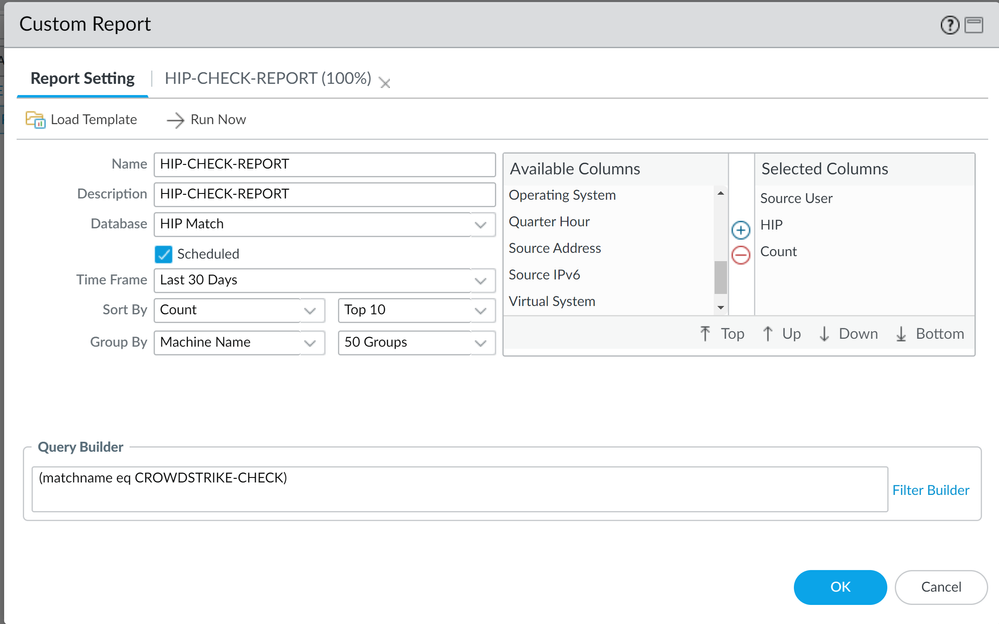Open the Database HIP Match dropdown
Image resolution: width=999 pixels, height=624 pixels.
tap(481, 225)
